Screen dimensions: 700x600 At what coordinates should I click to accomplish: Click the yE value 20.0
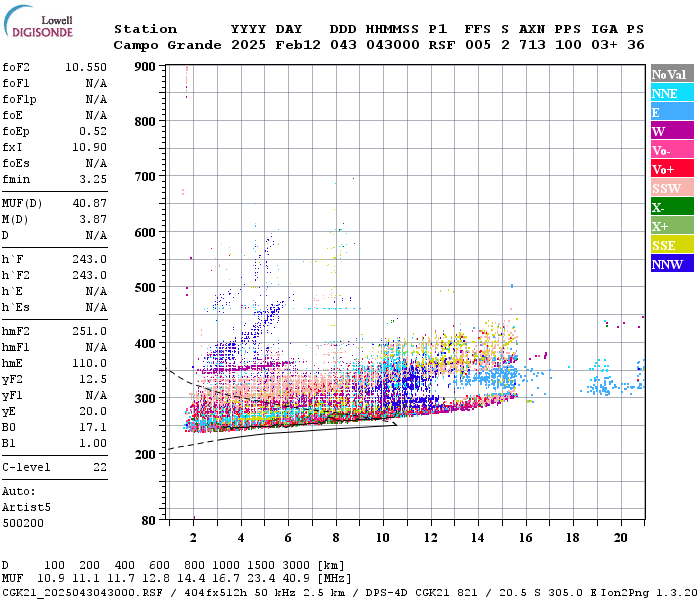click(93, 412)
